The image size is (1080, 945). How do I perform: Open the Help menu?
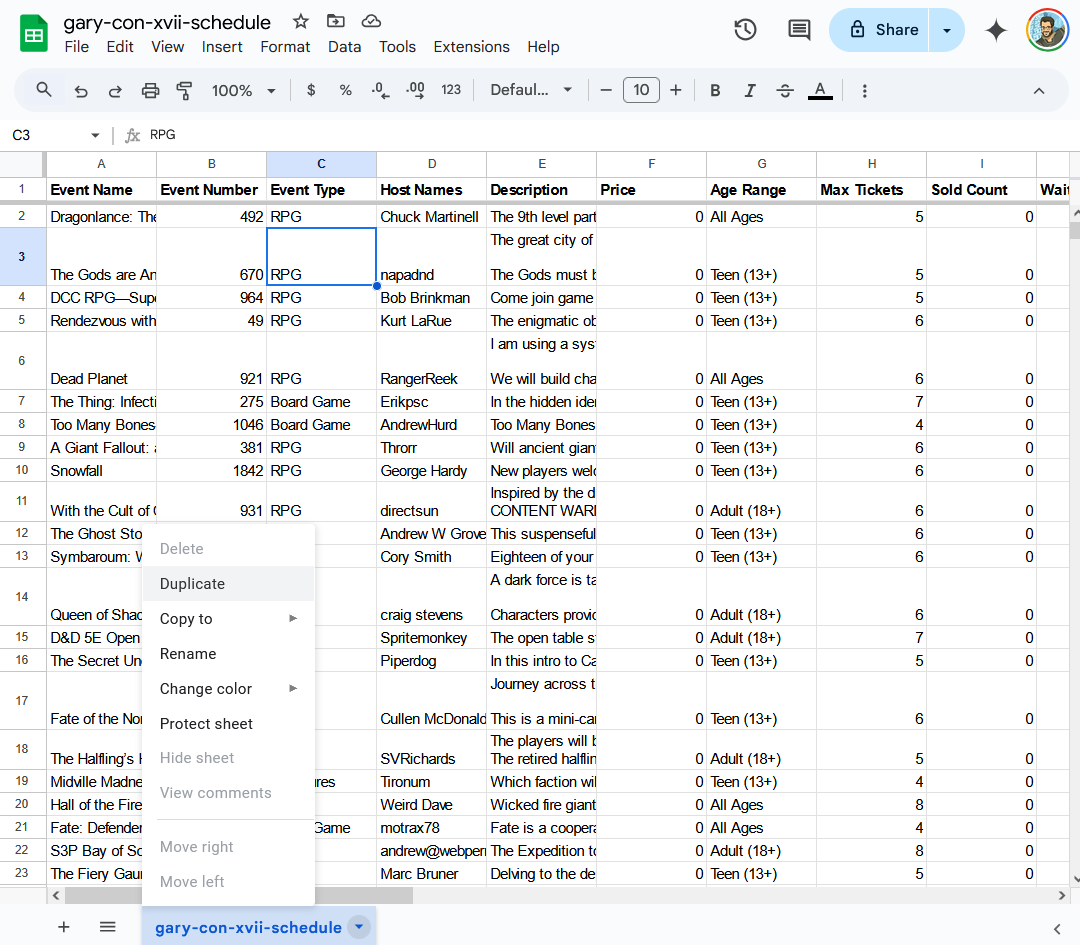point(543,47)
